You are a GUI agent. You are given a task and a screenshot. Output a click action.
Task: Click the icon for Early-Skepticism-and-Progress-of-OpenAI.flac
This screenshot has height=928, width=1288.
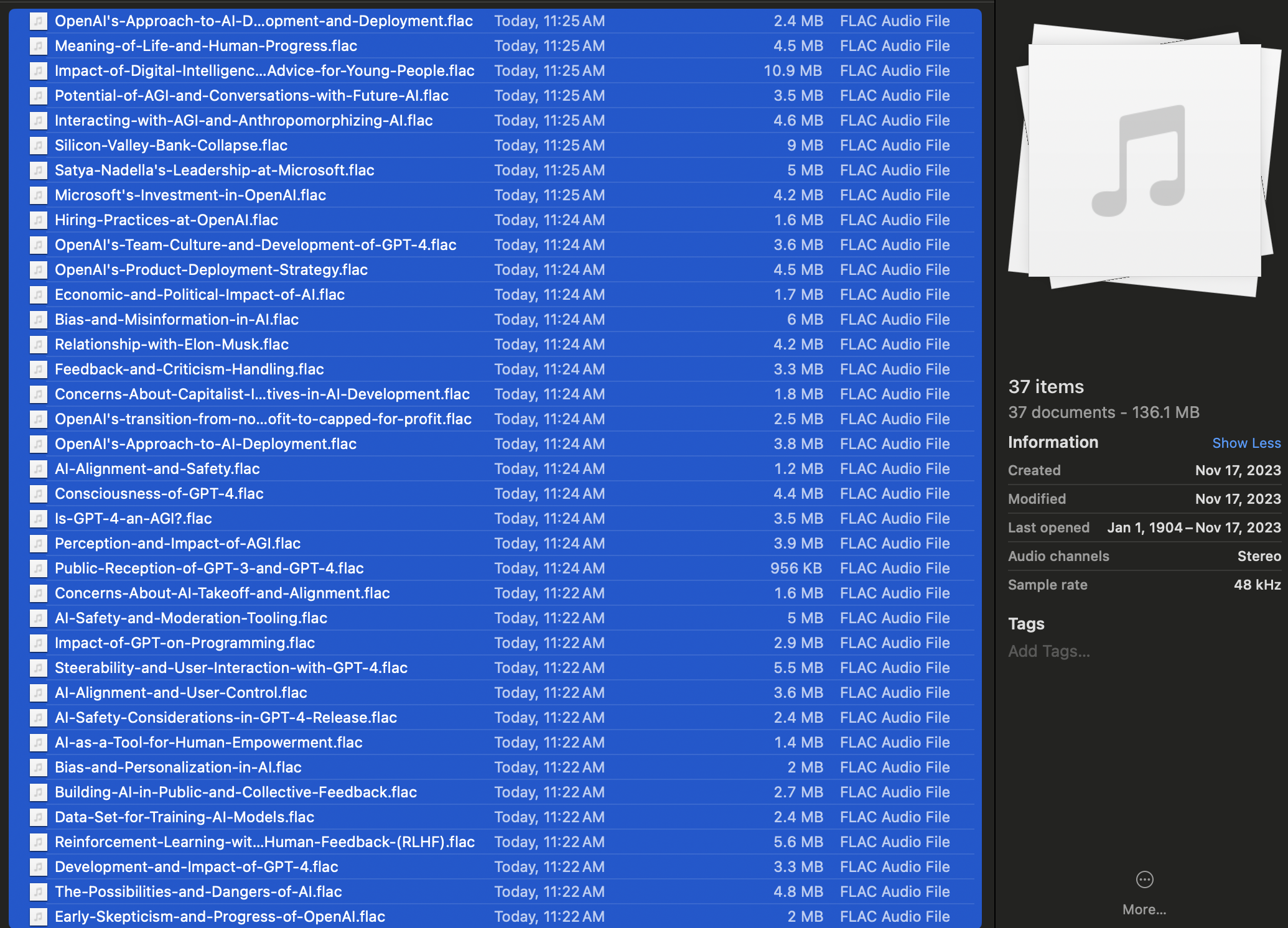pos(39,917)
